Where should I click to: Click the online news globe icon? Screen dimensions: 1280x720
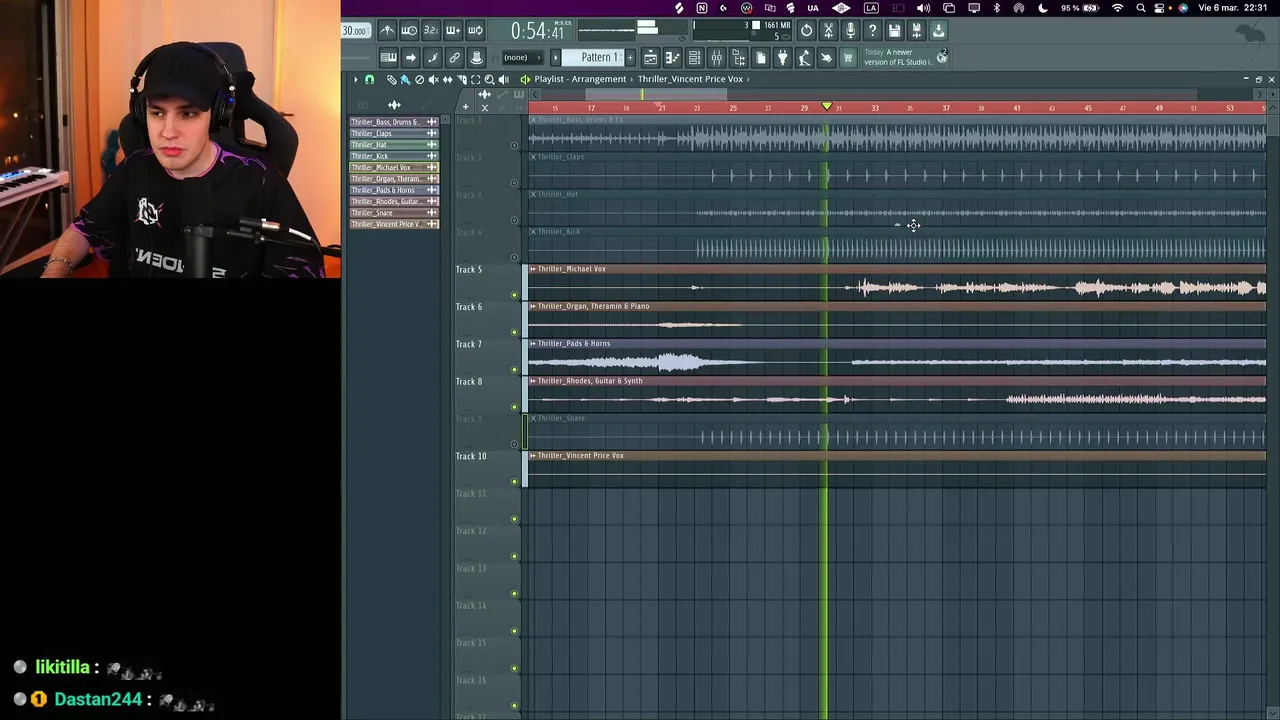pos(942,57)
